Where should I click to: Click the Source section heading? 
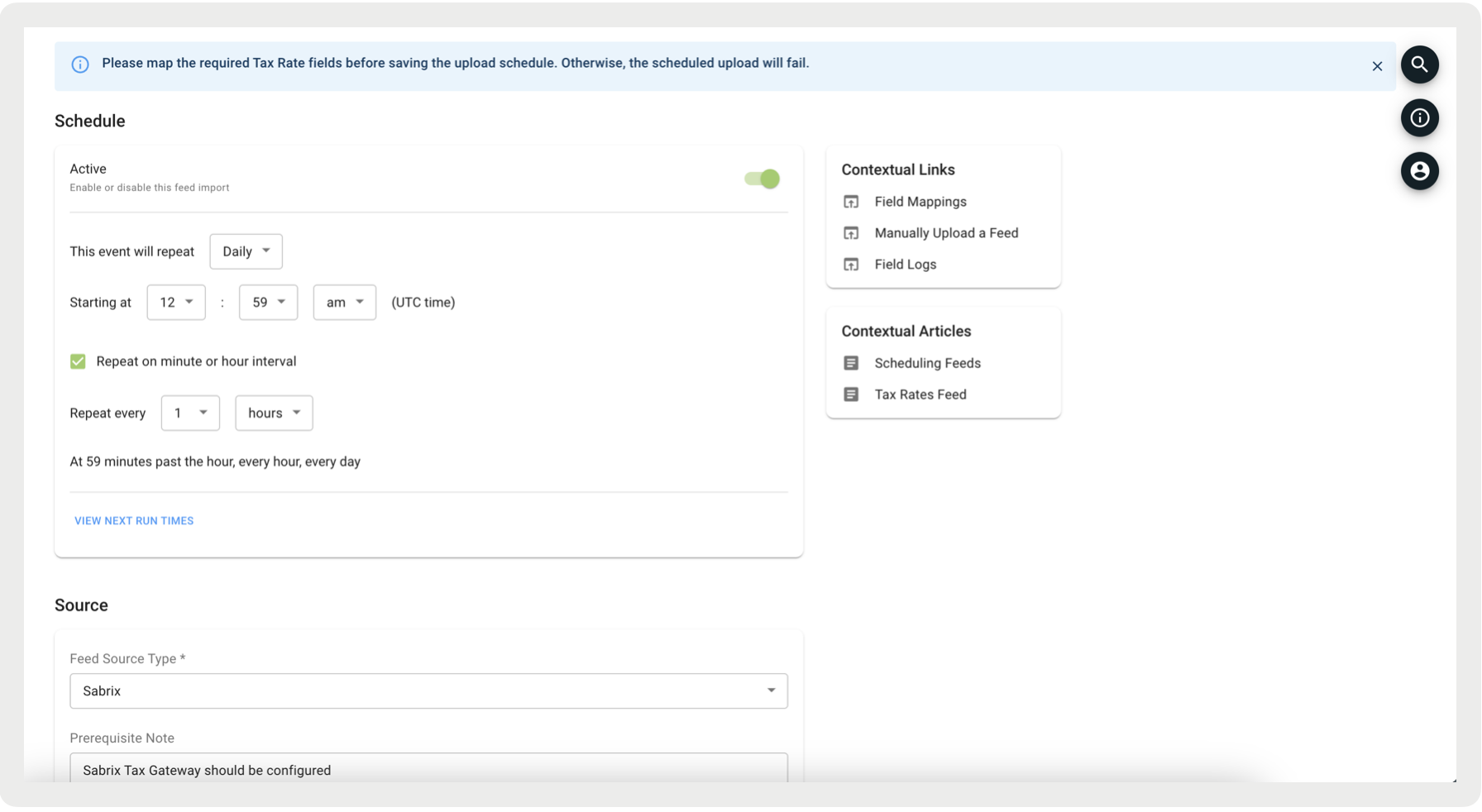(81, 605)
